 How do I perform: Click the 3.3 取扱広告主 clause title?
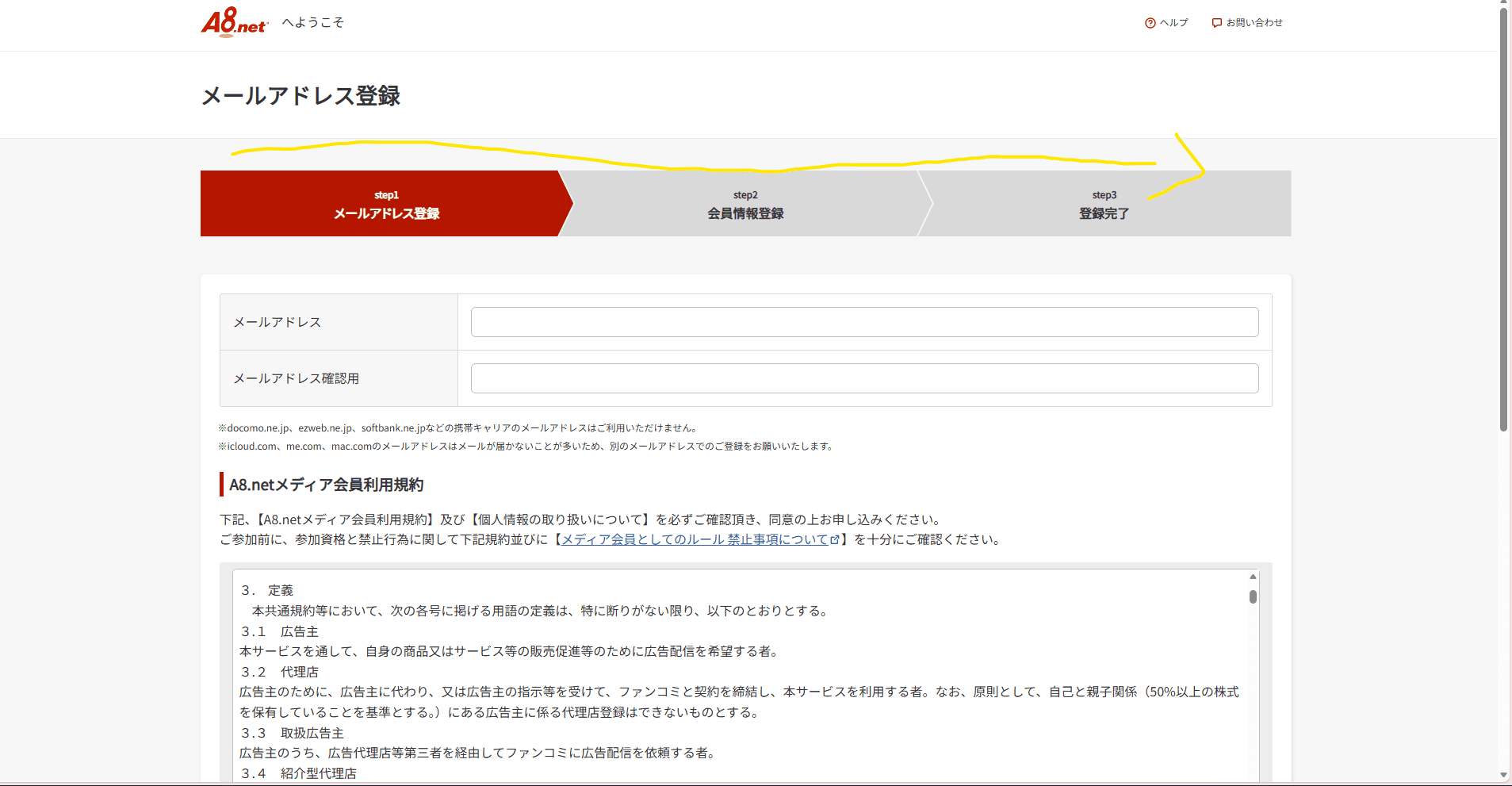coord(293,733)
